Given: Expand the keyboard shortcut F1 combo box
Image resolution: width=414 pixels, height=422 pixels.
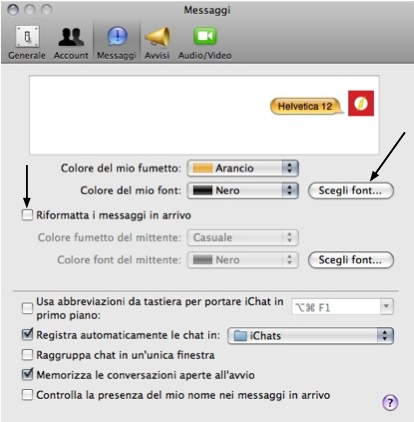Looking at the screenshot, I should (386, 307).
